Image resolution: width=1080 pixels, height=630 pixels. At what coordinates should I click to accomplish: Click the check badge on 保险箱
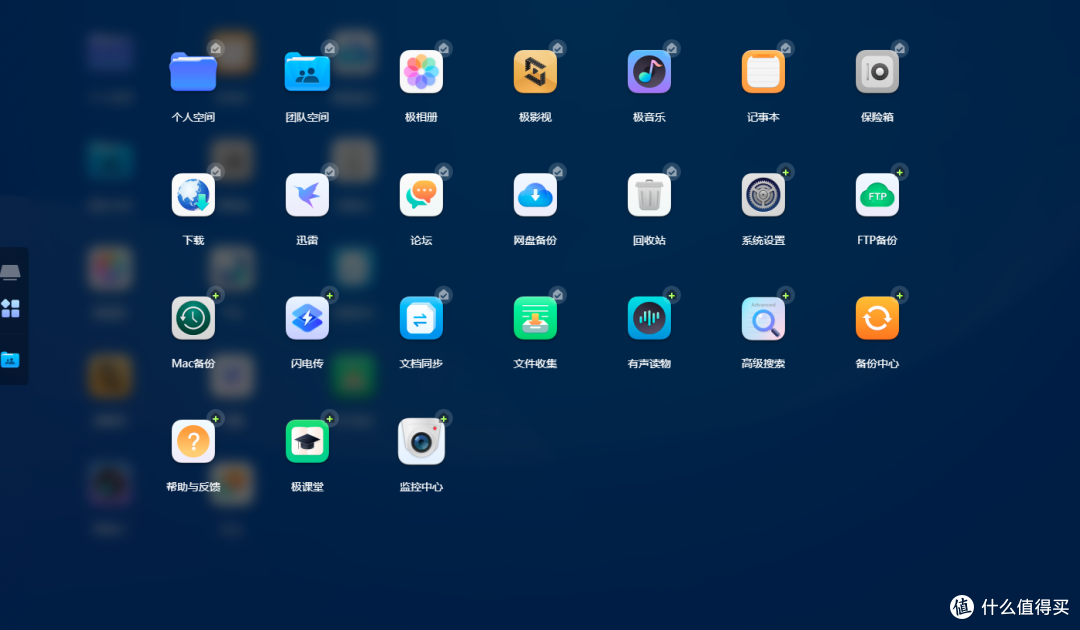click(900, 48)
